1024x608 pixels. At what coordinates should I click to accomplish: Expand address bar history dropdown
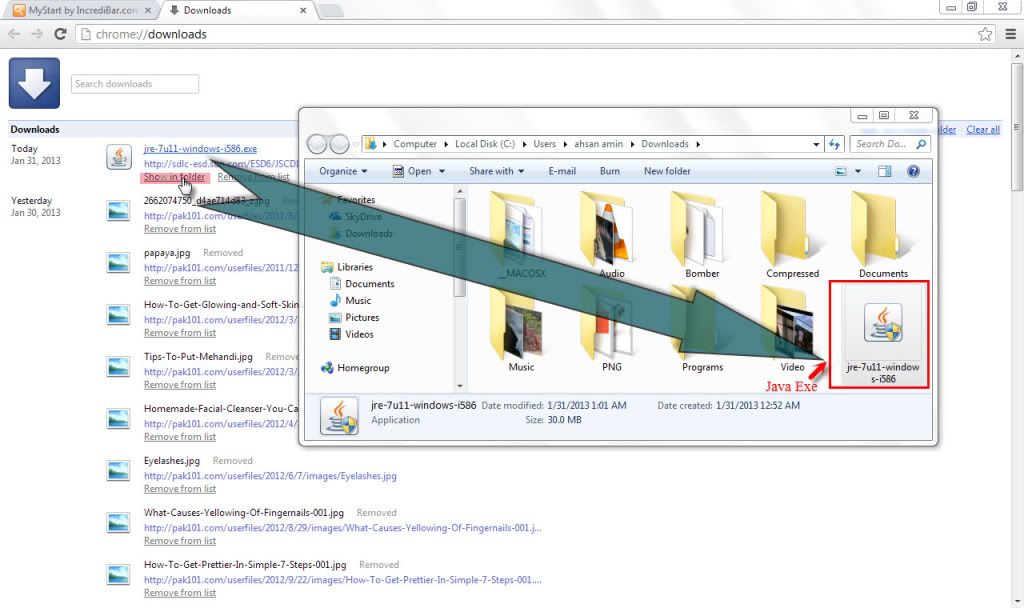click(816, 144)
